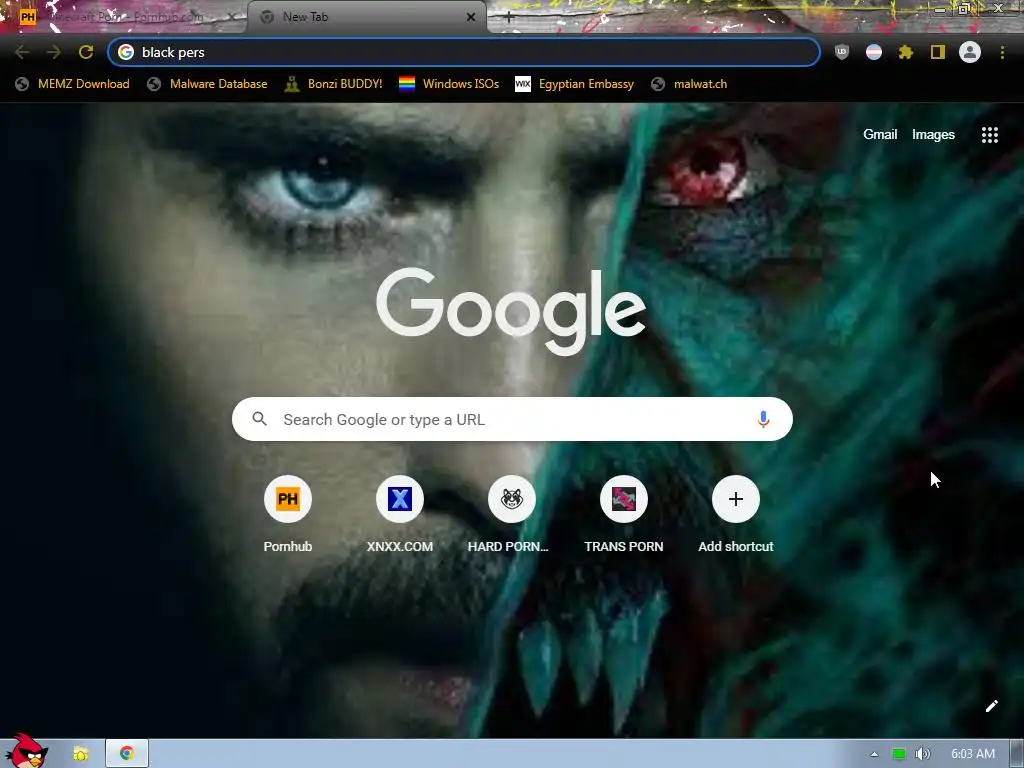Open the profile avatar menu
This screenshot has height=768, width=1024.
(x=970, y=52)
